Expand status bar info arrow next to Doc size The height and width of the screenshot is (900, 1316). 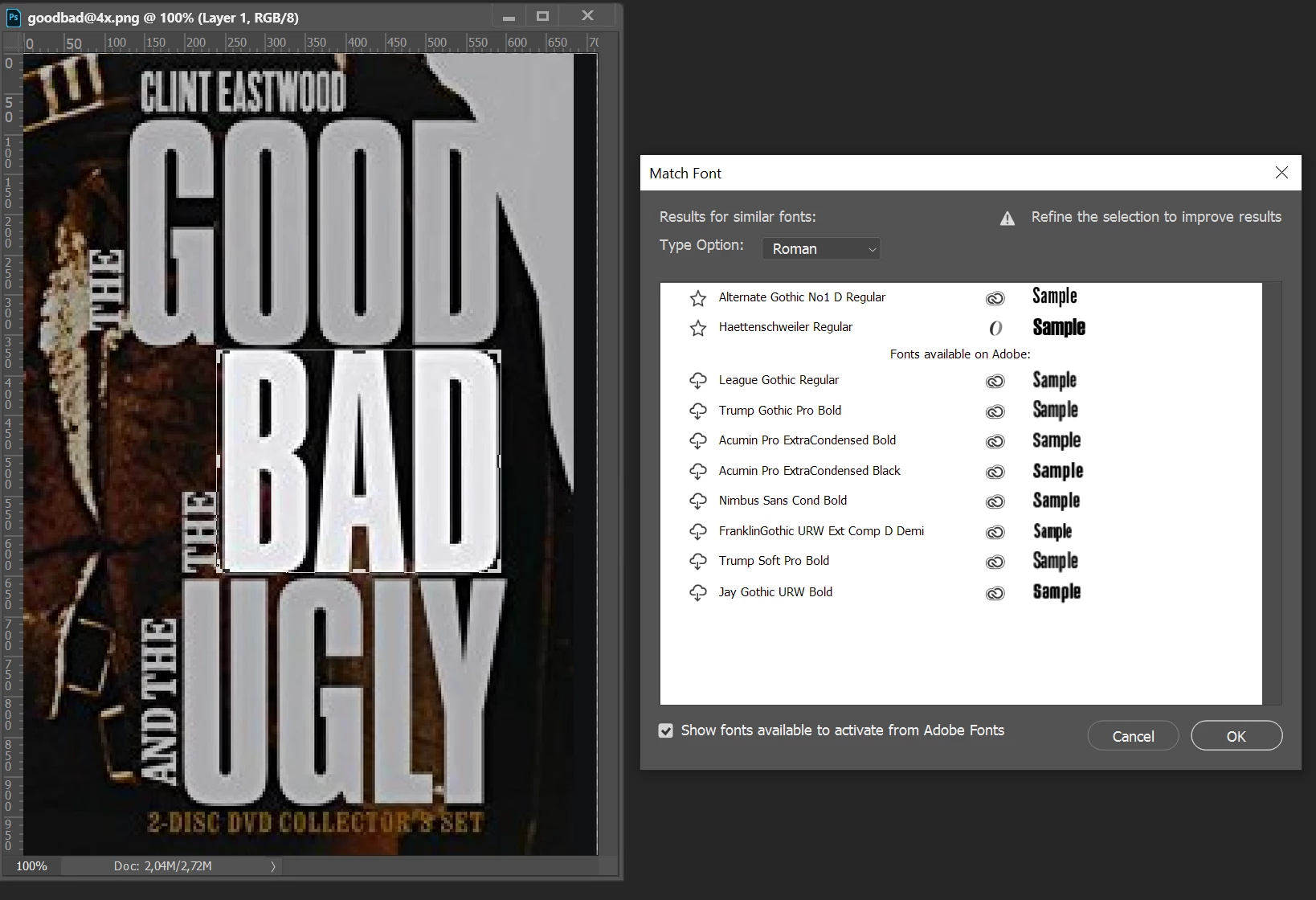pos(273,866)
